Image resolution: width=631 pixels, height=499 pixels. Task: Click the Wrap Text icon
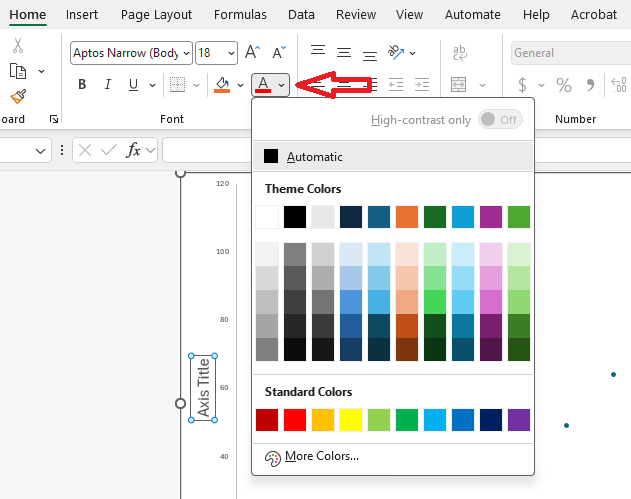pos(459,53)
